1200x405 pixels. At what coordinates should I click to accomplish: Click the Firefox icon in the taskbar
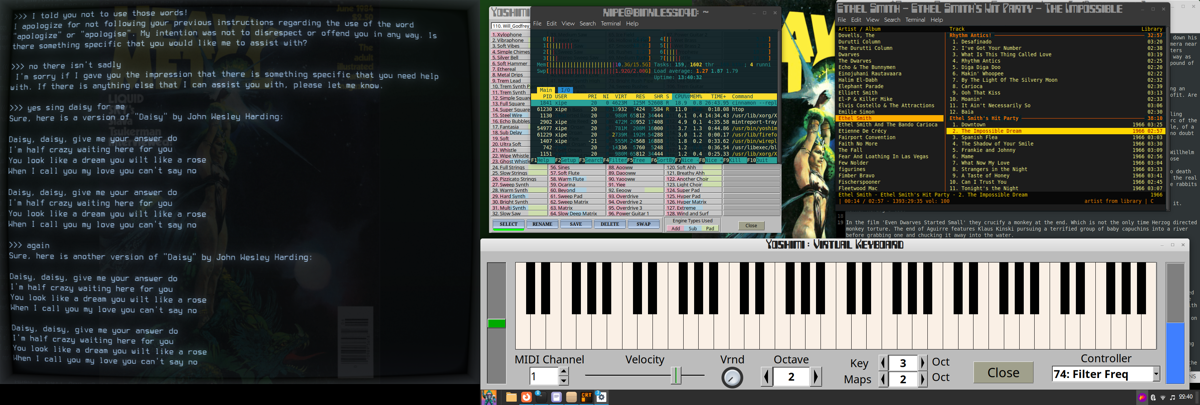point(526,397)
